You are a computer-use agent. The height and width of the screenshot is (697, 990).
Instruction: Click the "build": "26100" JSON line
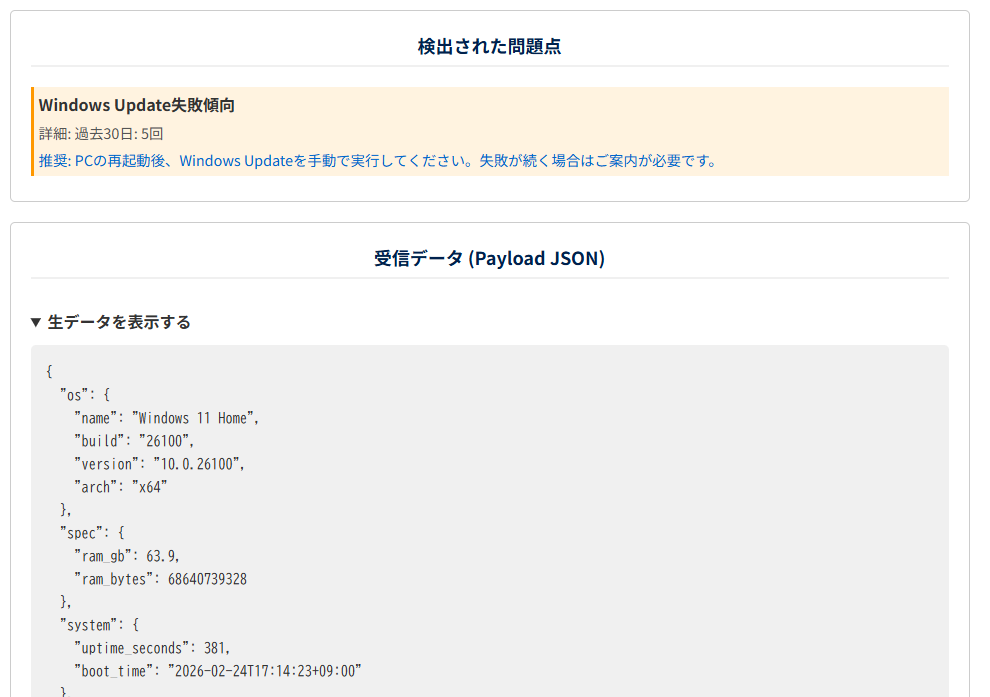tap(133, 441)
